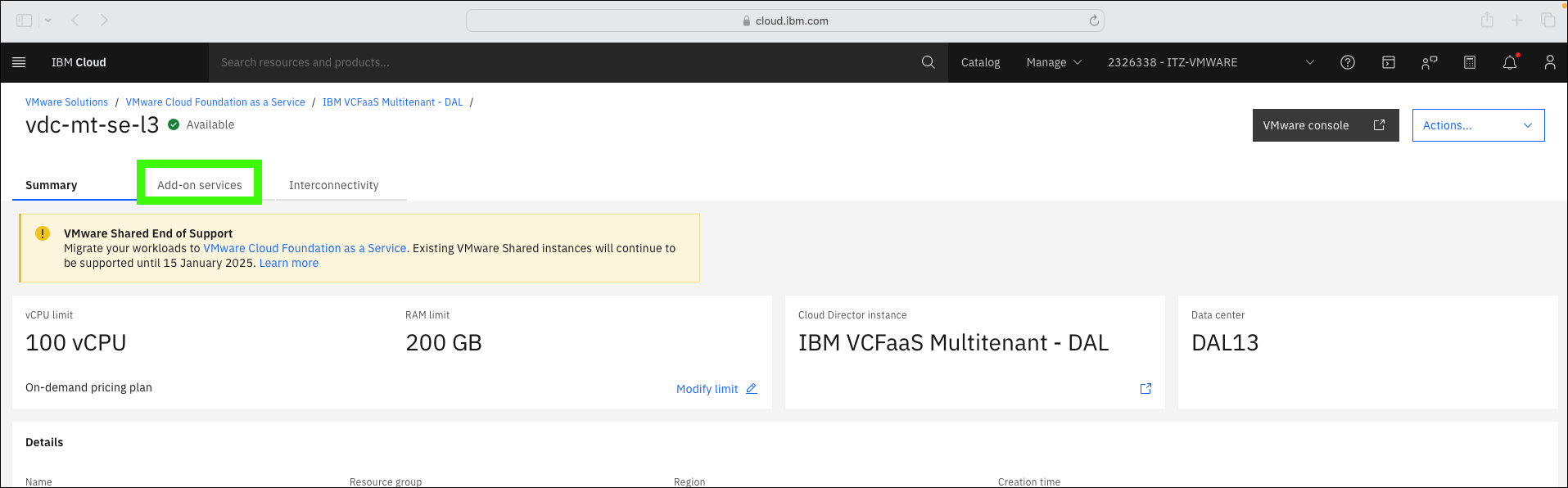This screenshot has height=488, width=1568.
Task: Click the yellow warning icon in banner
Action: [43, 233]
